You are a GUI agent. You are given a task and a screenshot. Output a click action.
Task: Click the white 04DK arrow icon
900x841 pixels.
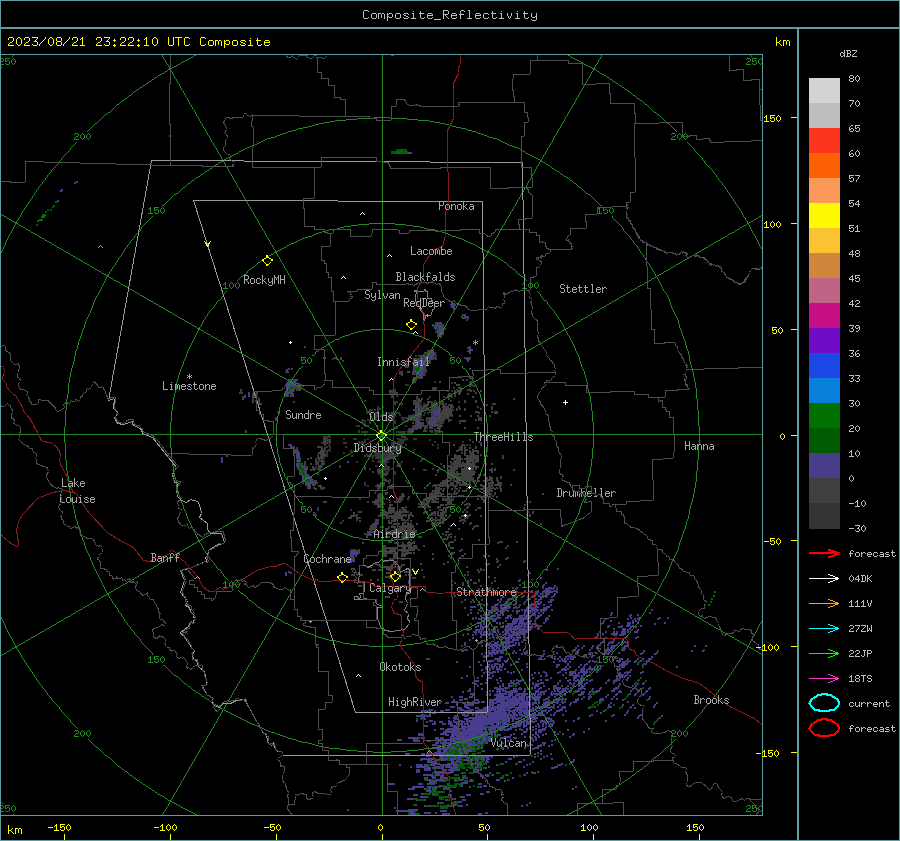click(824, 579)
